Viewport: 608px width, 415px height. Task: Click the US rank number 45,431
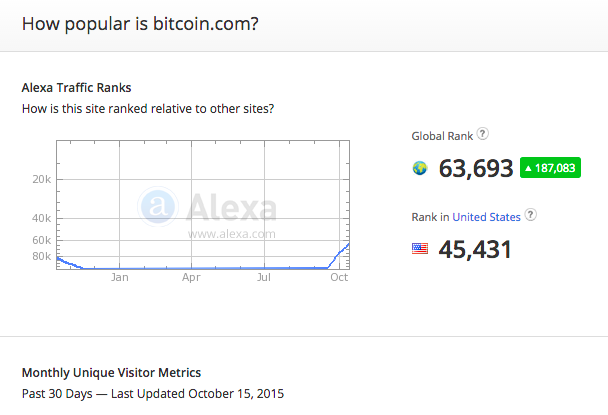(x=475, y=249)
